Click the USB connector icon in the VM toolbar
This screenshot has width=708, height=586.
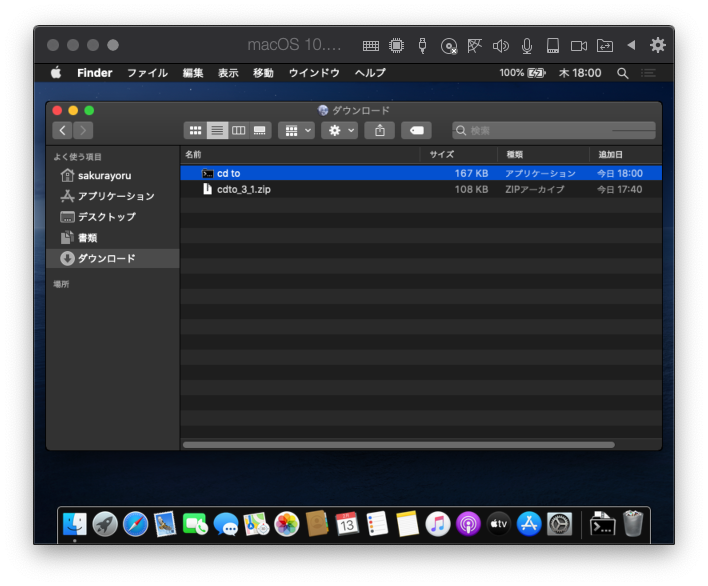[423, 46]
